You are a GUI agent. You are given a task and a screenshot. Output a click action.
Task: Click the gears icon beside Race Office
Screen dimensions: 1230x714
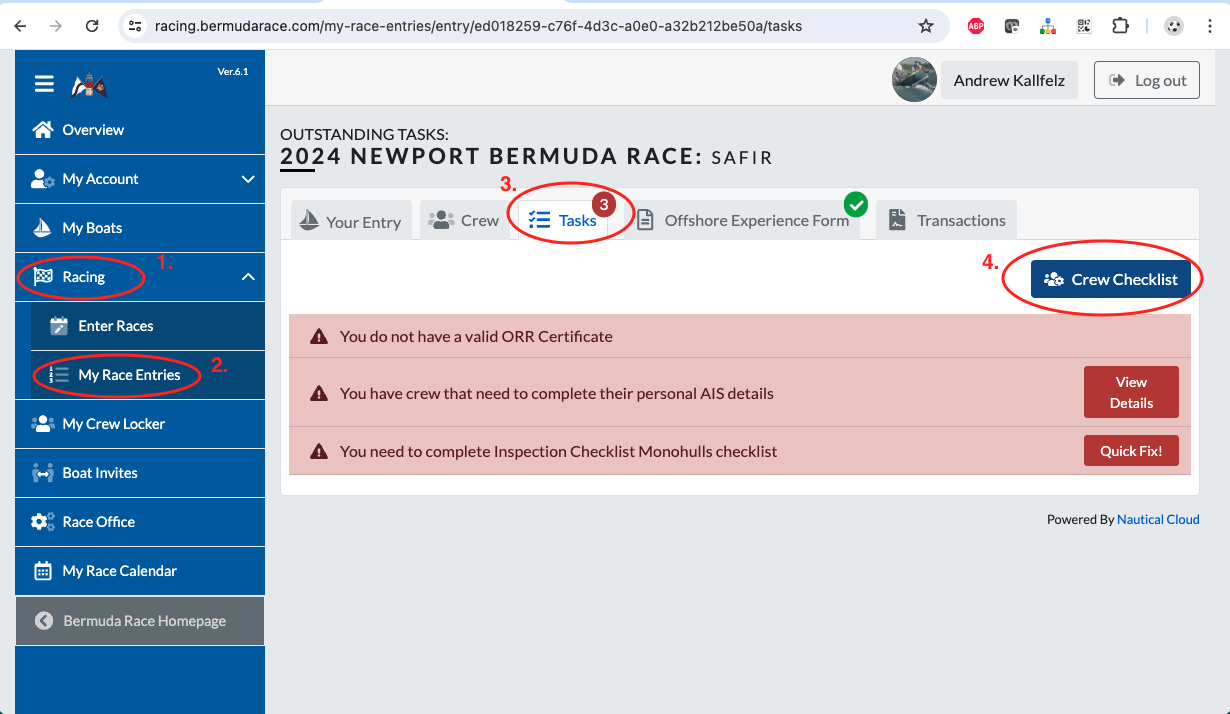point(43,521)
